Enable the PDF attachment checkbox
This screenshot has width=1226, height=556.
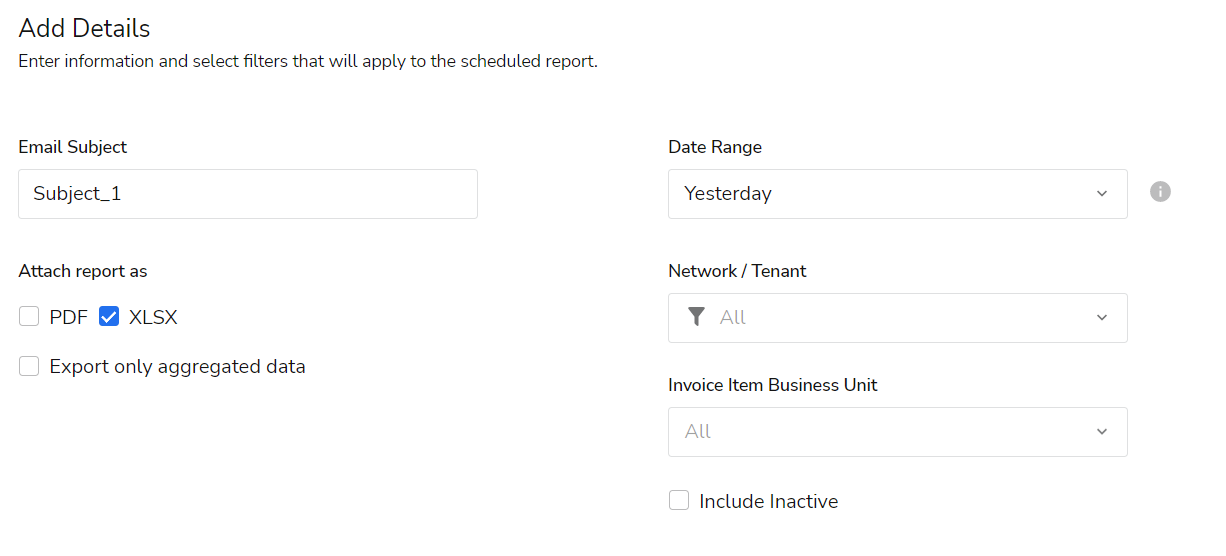[29, 318]
